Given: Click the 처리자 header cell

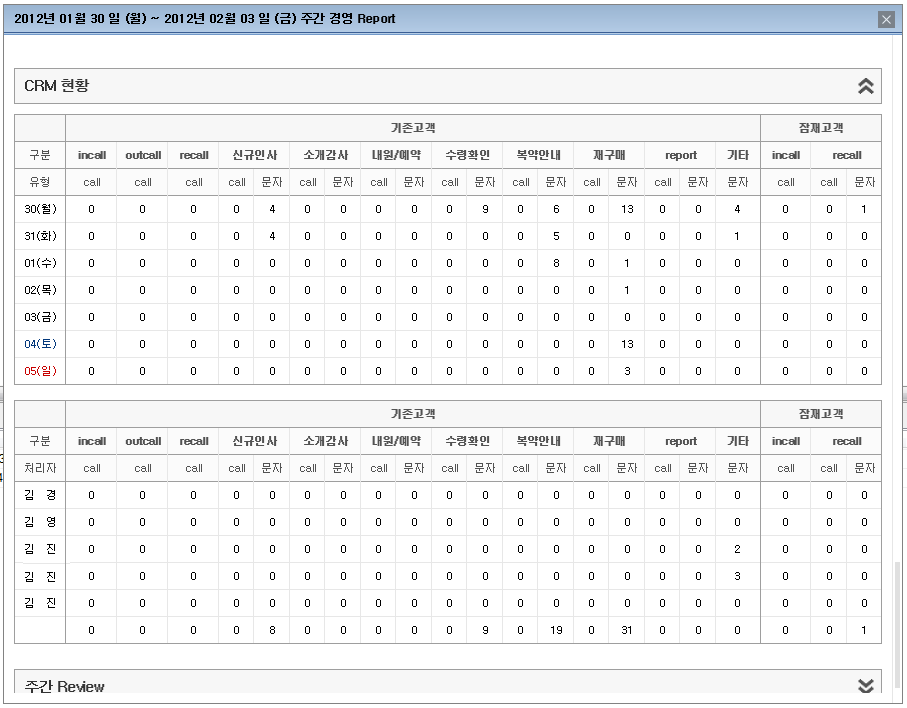Looking at the screenshot, I should coord(40,468).
